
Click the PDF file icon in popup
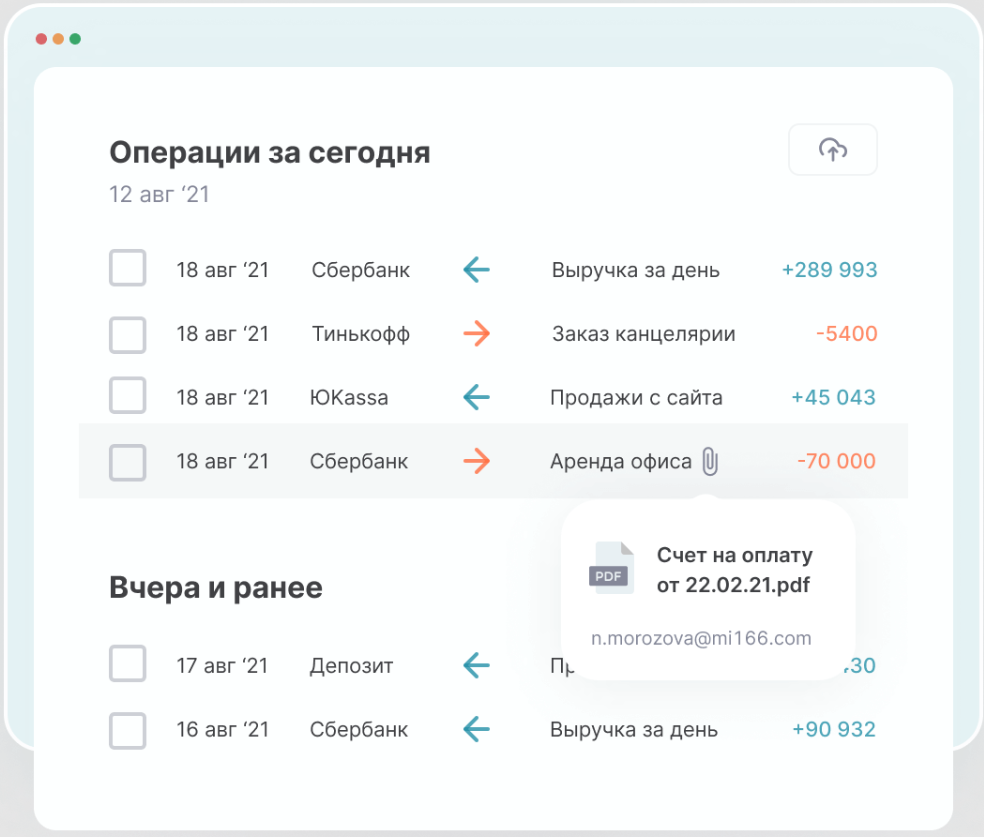click(611, 568)
